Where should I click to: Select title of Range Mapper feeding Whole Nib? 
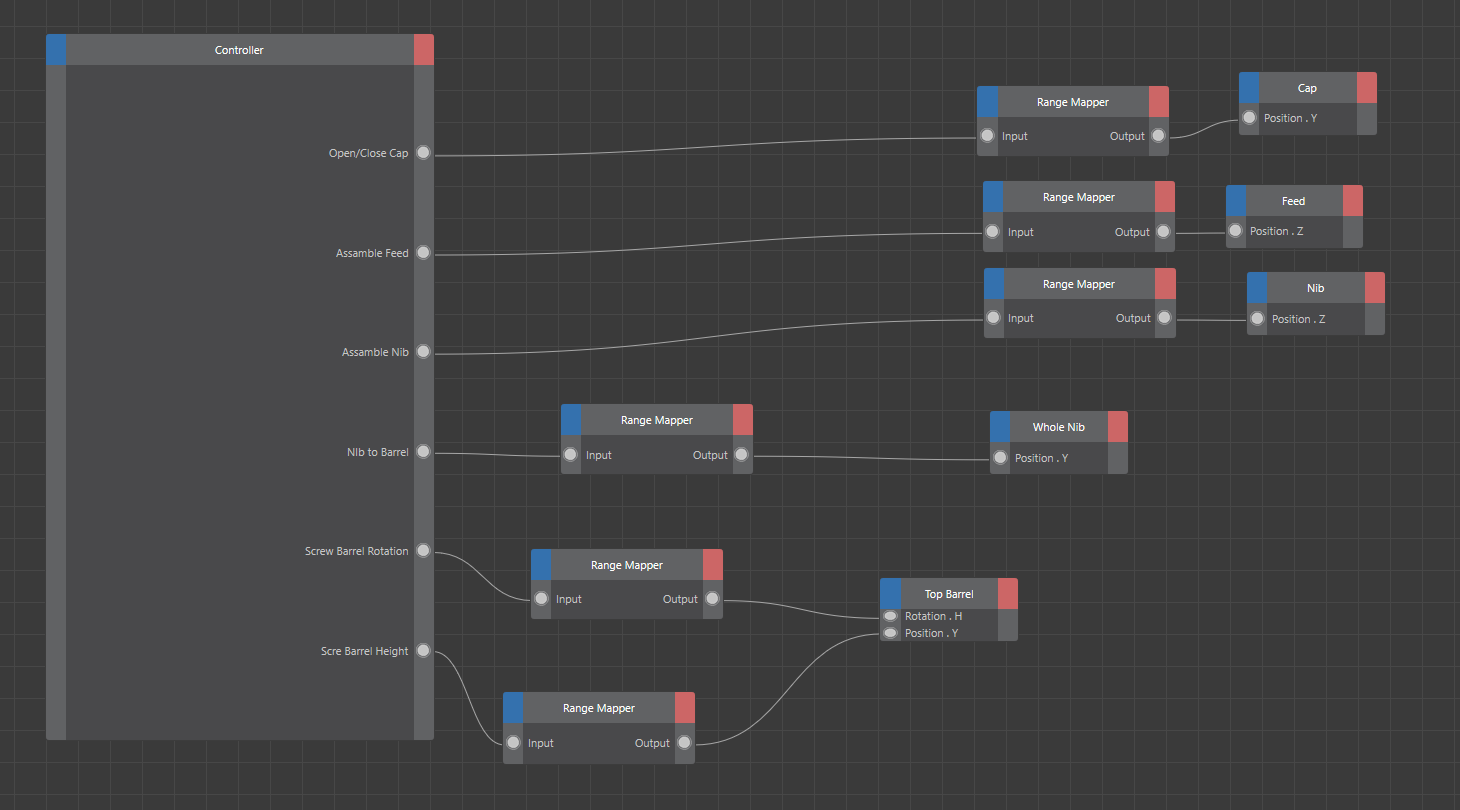[657, 420]
